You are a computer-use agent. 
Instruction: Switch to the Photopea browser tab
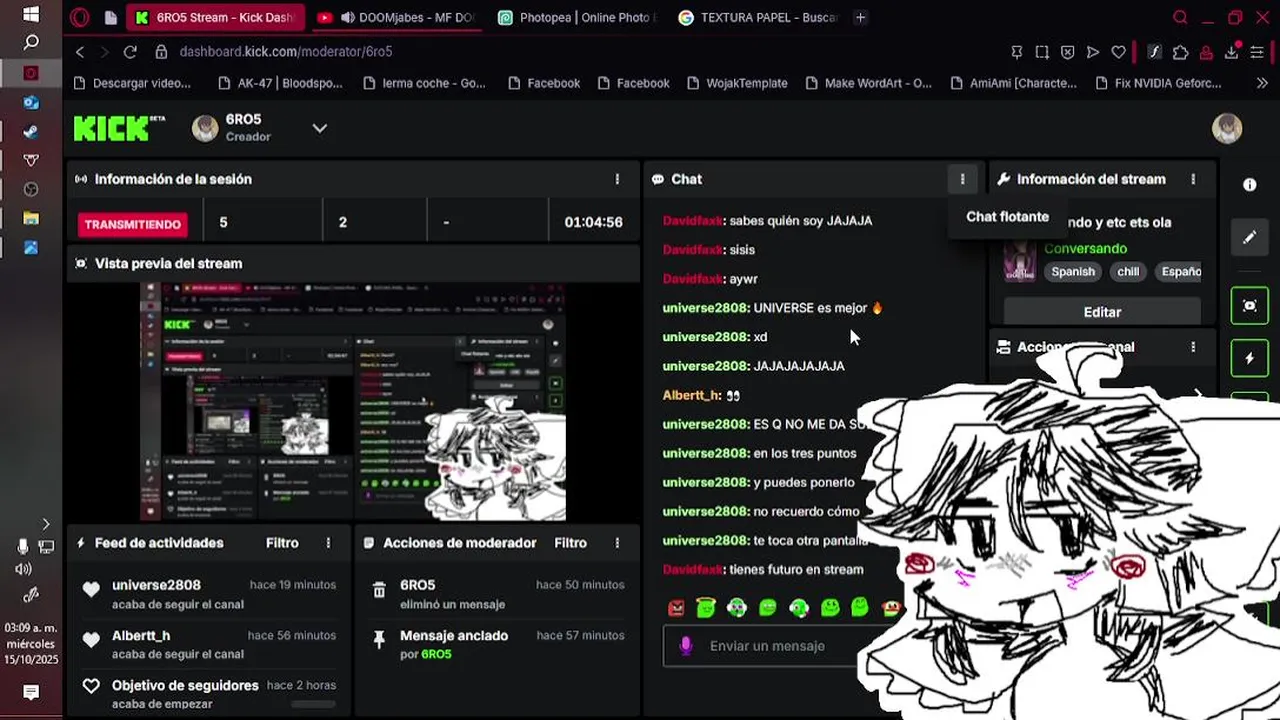coord(576,17)
